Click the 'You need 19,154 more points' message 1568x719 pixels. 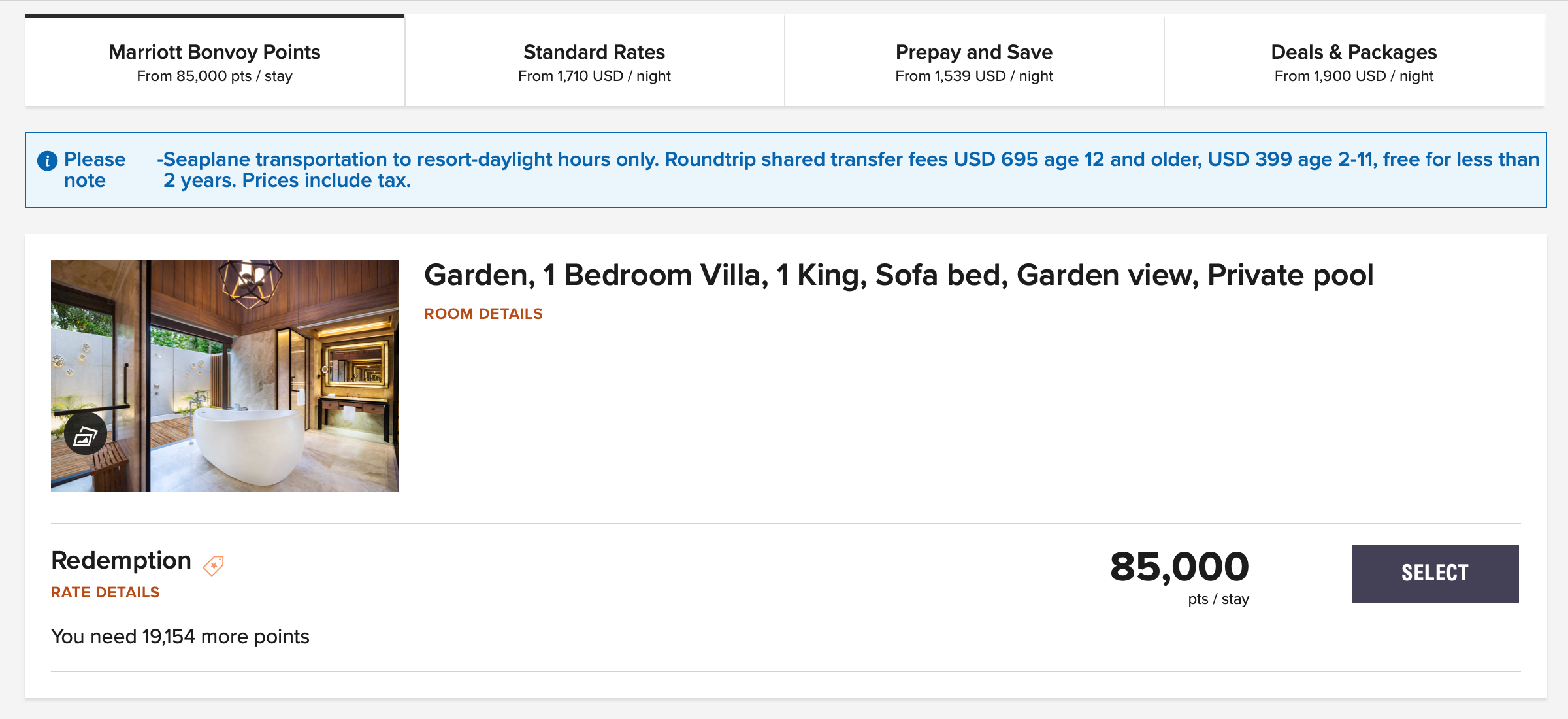click(180, 637)
